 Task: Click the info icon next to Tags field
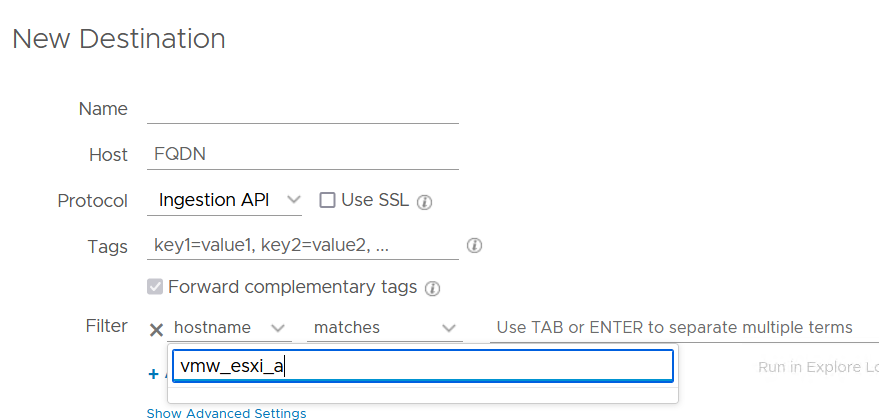point(475,246)
